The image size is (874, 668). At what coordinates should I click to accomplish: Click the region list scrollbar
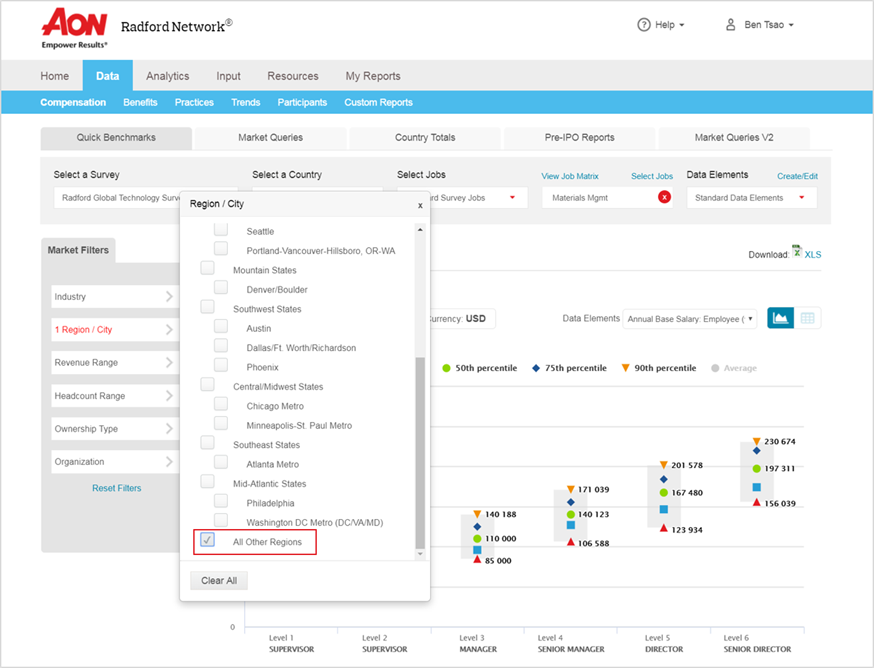coord(420,450)
